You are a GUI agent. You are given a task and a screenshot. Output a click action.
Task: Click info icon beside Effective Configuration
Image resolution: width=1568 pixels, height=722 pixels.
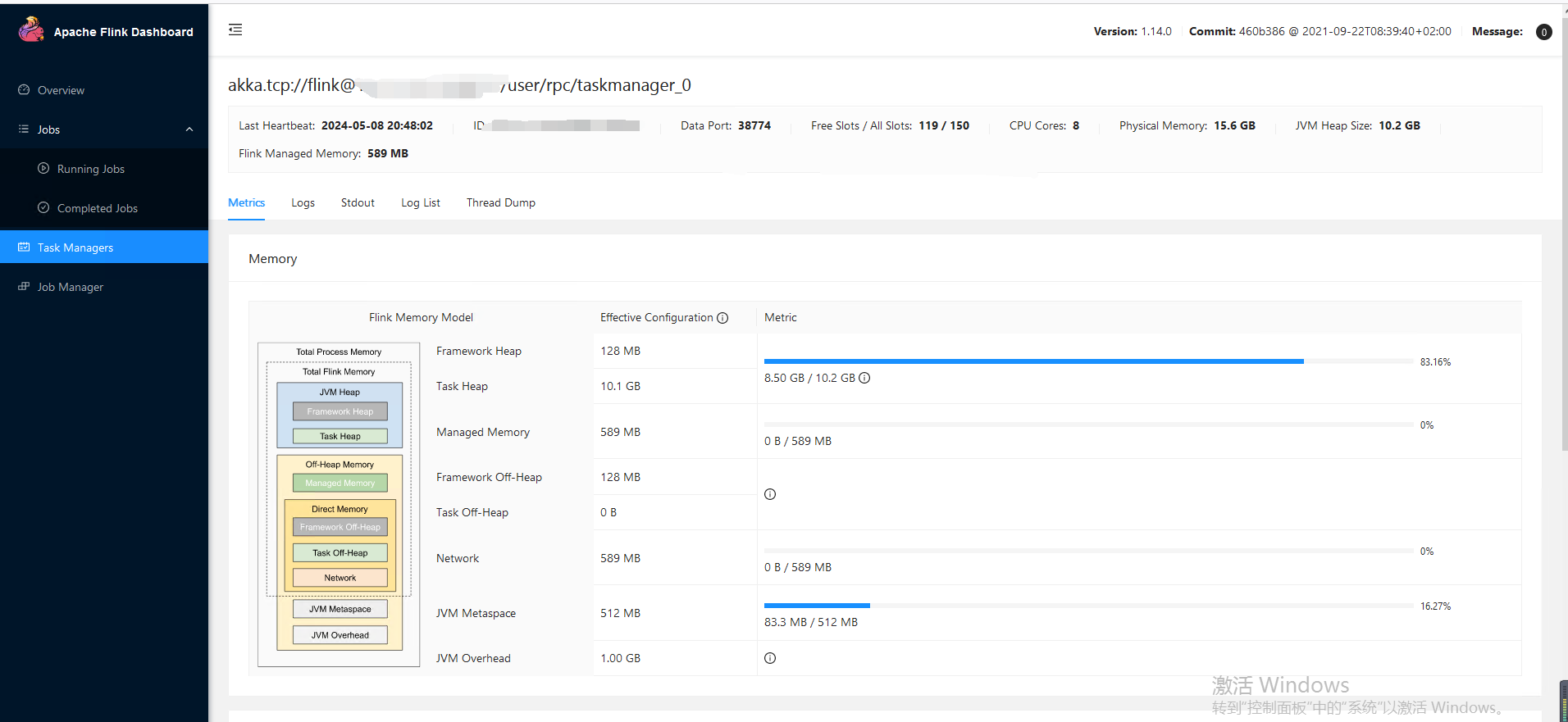(722, 318)
